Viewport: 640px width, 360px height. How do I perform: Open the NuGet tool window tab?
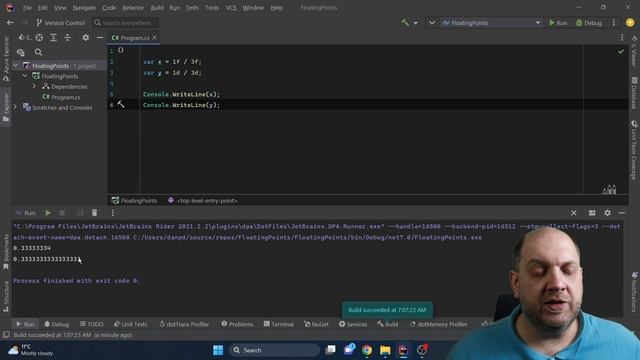[316, 324]
